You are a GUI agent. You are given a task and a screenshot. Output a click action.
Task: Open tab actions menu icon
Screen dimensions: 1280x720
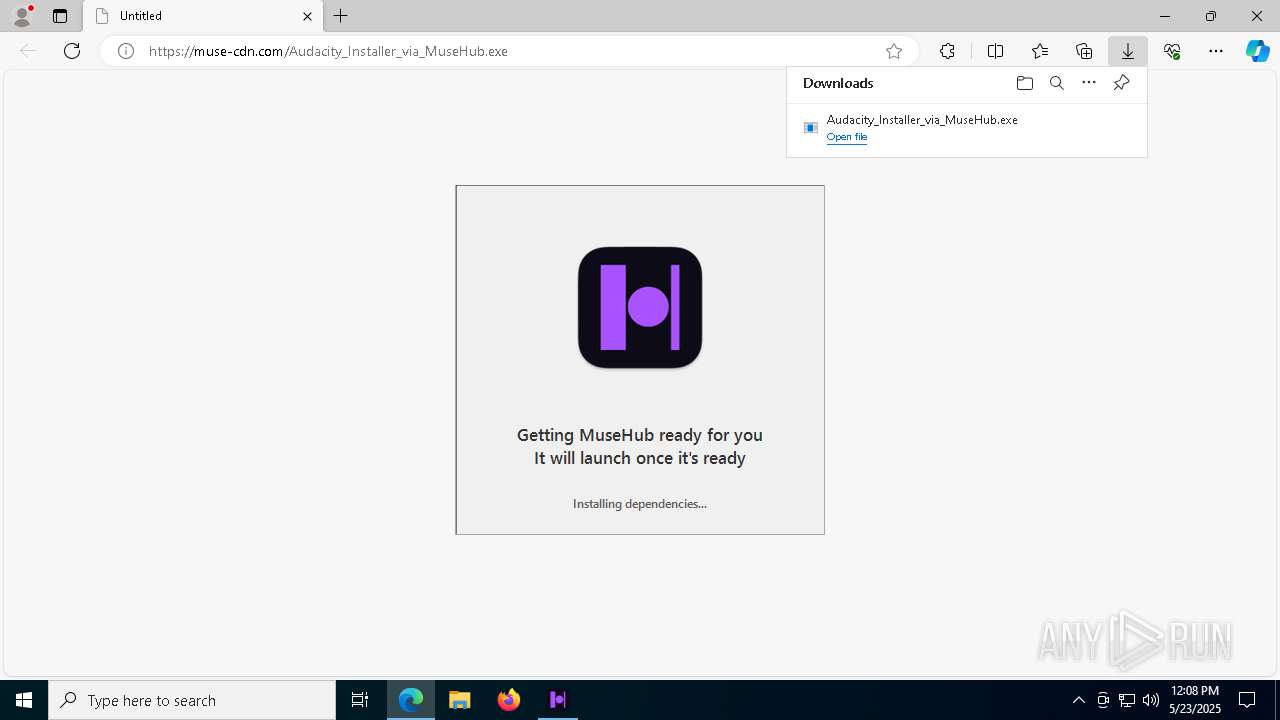coord(60,16)
